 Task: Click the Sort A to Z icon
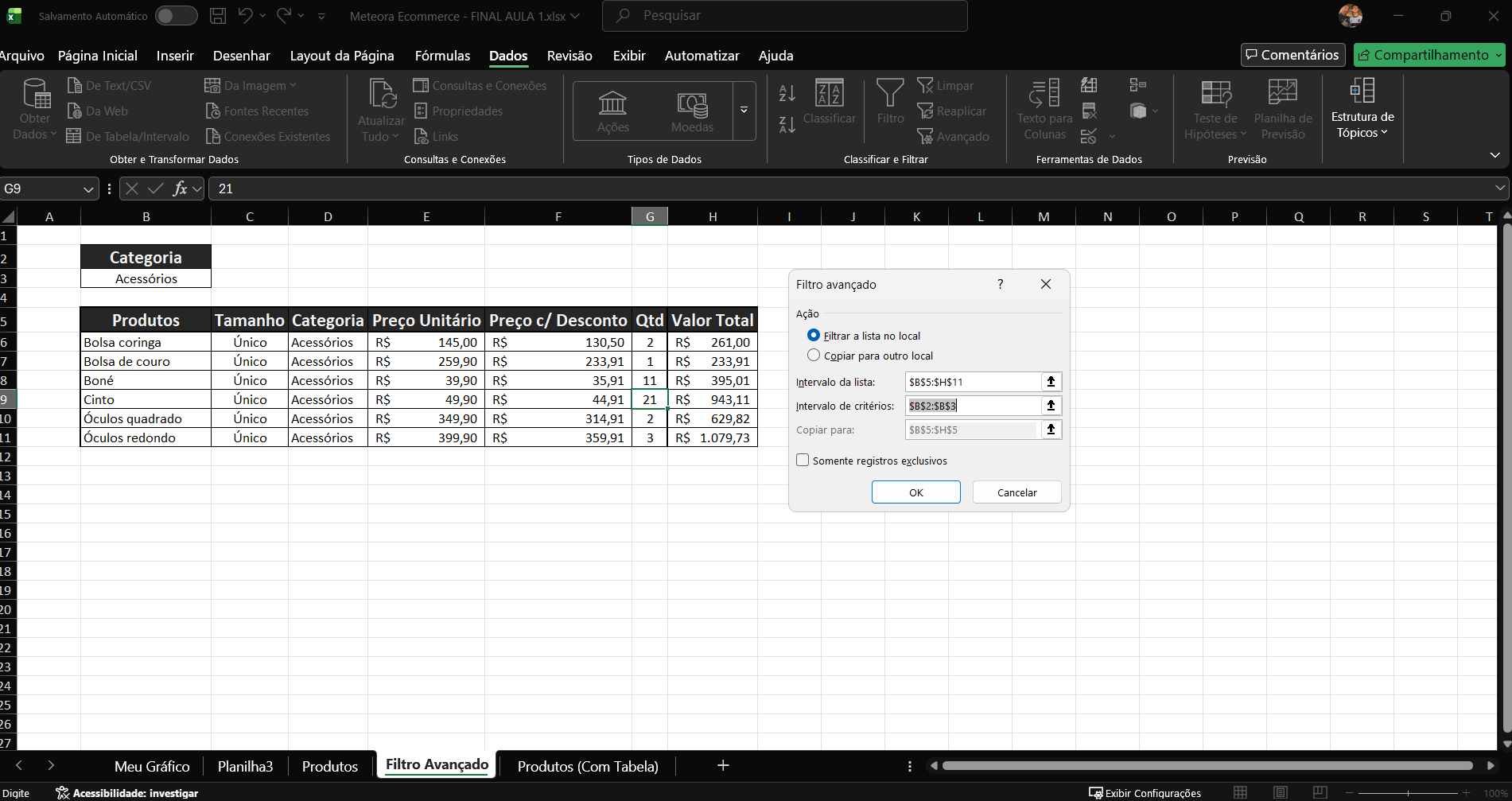[x=787, y=93]
